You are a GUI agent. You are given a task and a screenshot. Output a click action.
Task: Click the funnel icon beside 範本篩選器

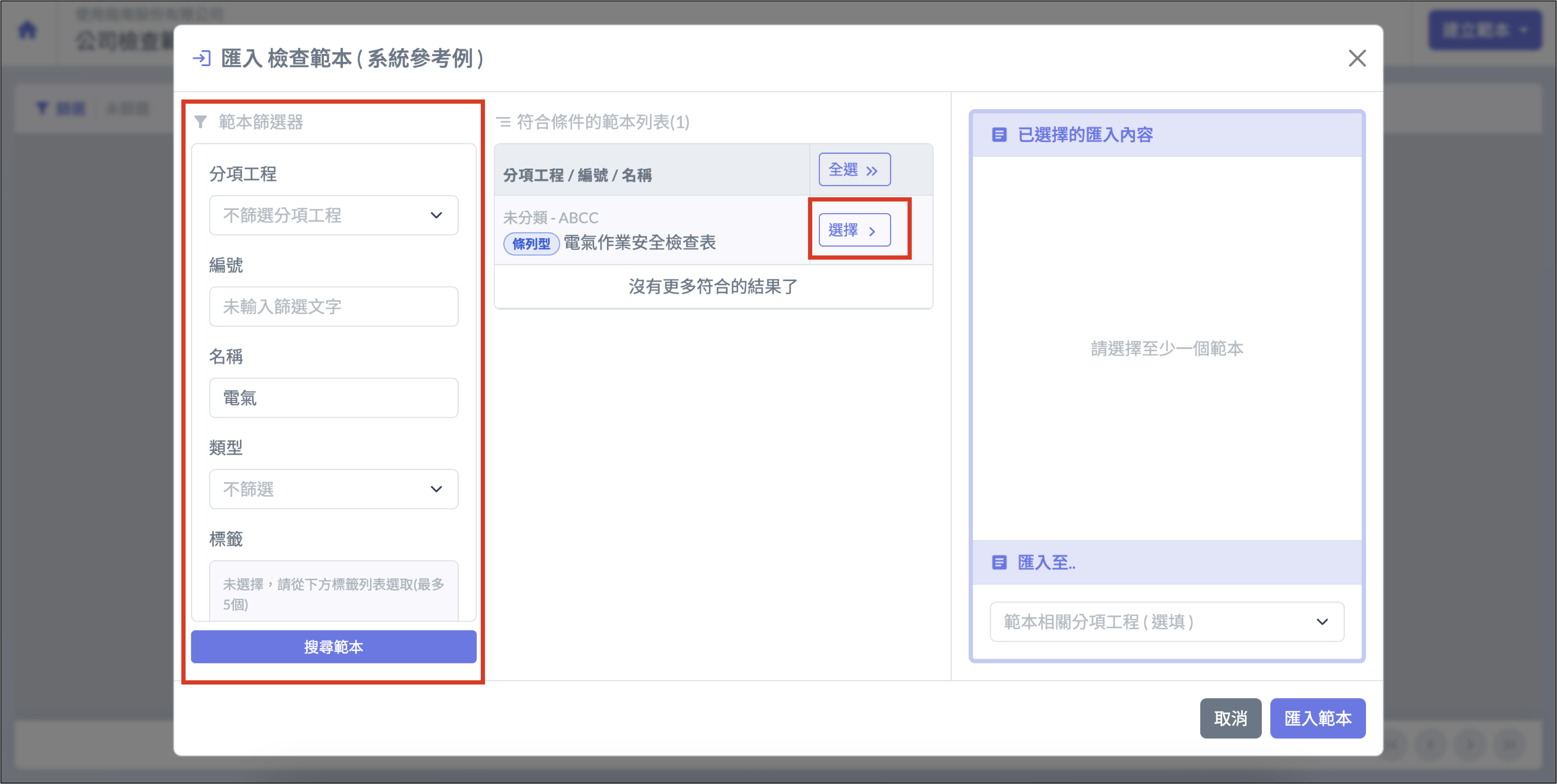[x=201, y=122]
